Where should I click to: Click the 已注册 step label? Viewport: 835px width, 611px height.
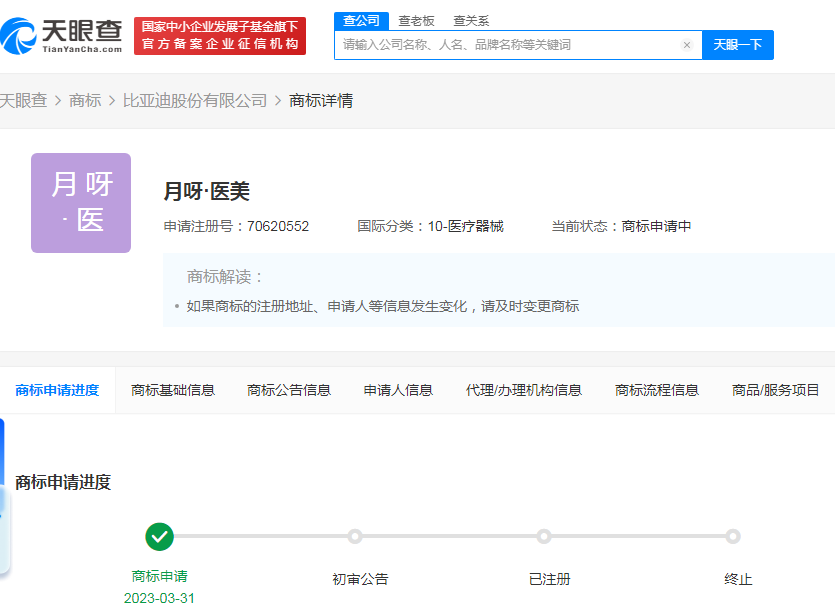pos(550,580)
